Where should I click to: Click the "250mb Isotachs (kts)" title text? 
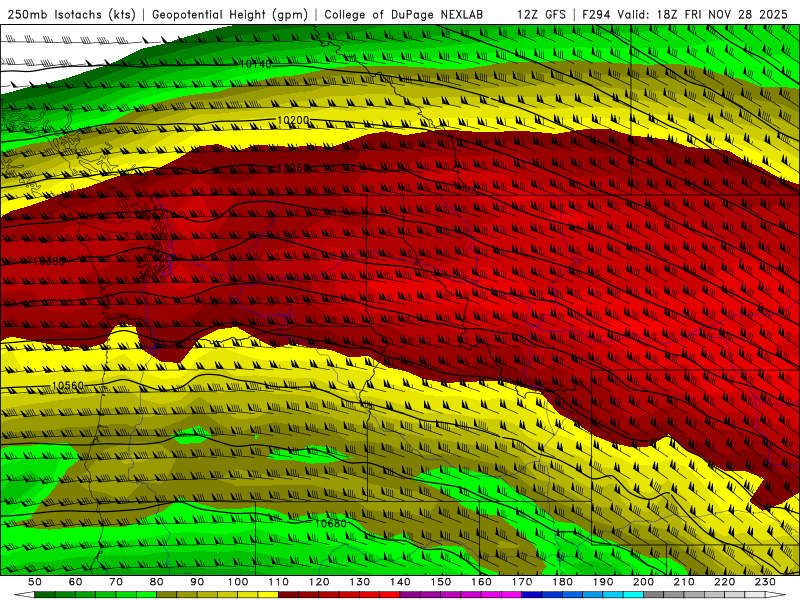pos(71,14)
